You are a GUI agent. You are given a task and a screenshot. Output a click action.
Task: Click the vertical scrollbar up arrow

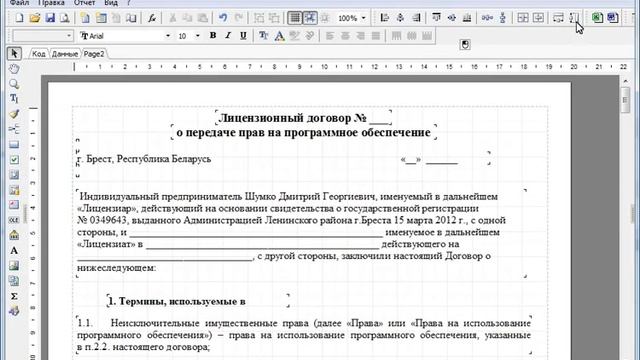(x=625, y=81)
